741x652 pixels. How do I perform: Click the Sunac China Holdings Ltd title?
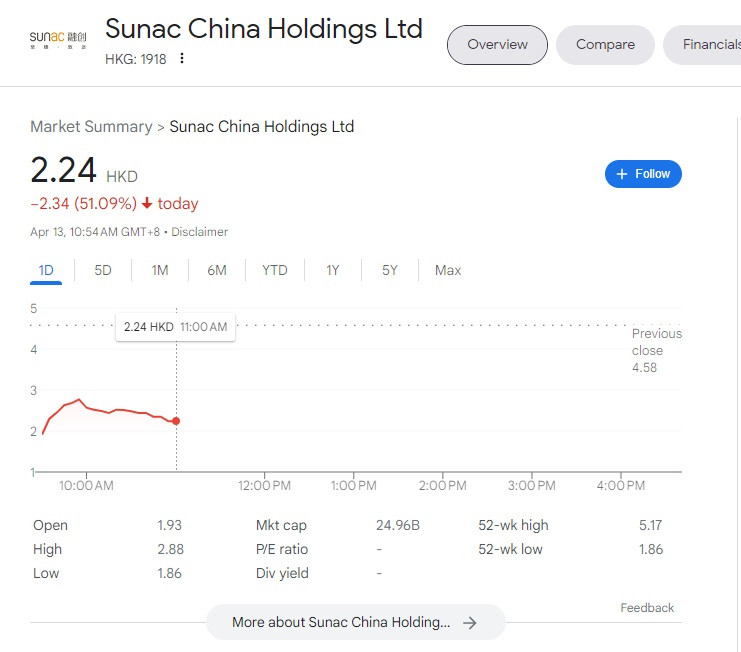point(264,29)
